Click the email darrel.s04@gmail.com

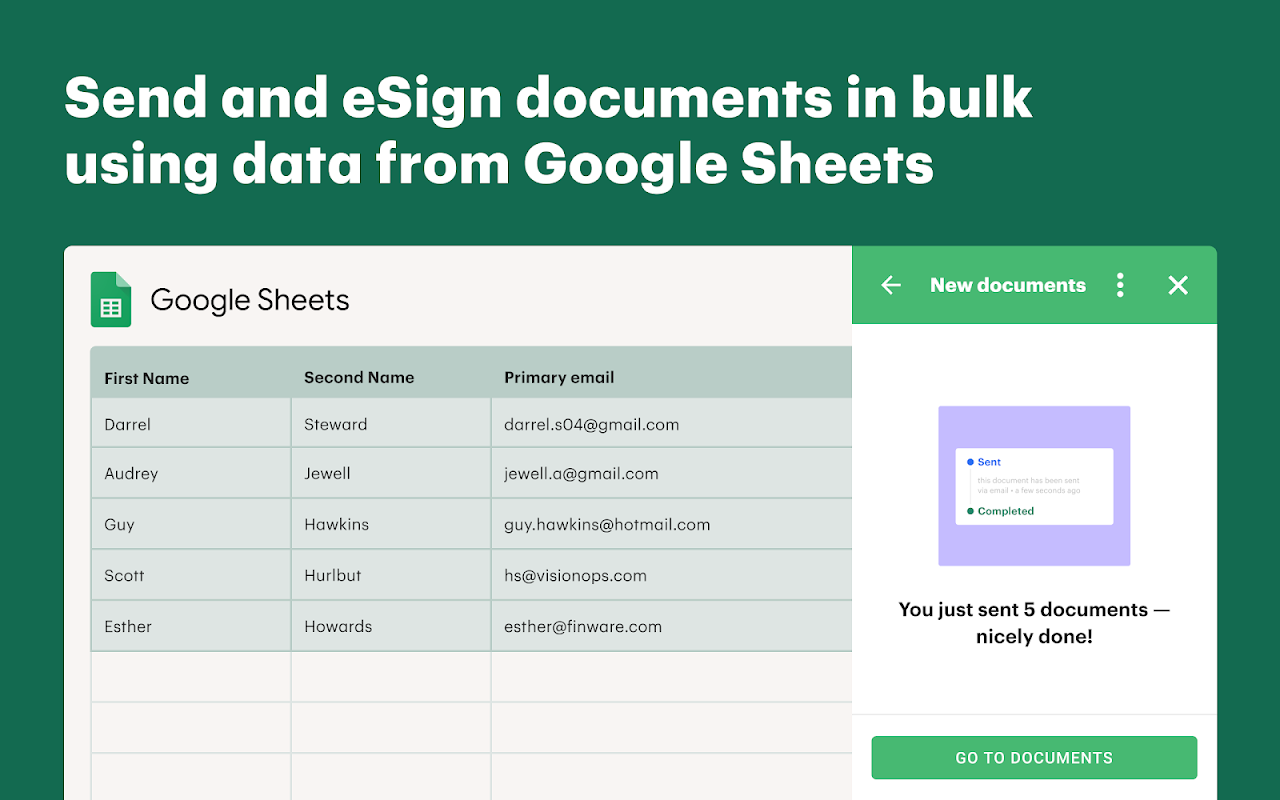[x=591, y=424]
